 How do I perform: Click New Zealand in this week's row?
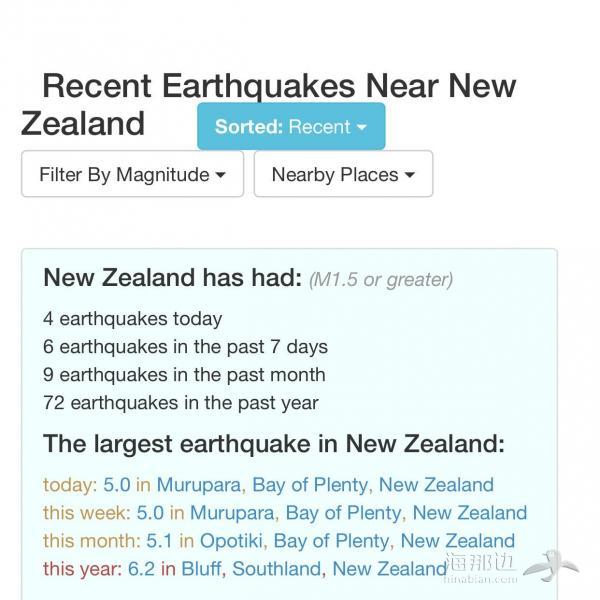(x=470, y=513)
